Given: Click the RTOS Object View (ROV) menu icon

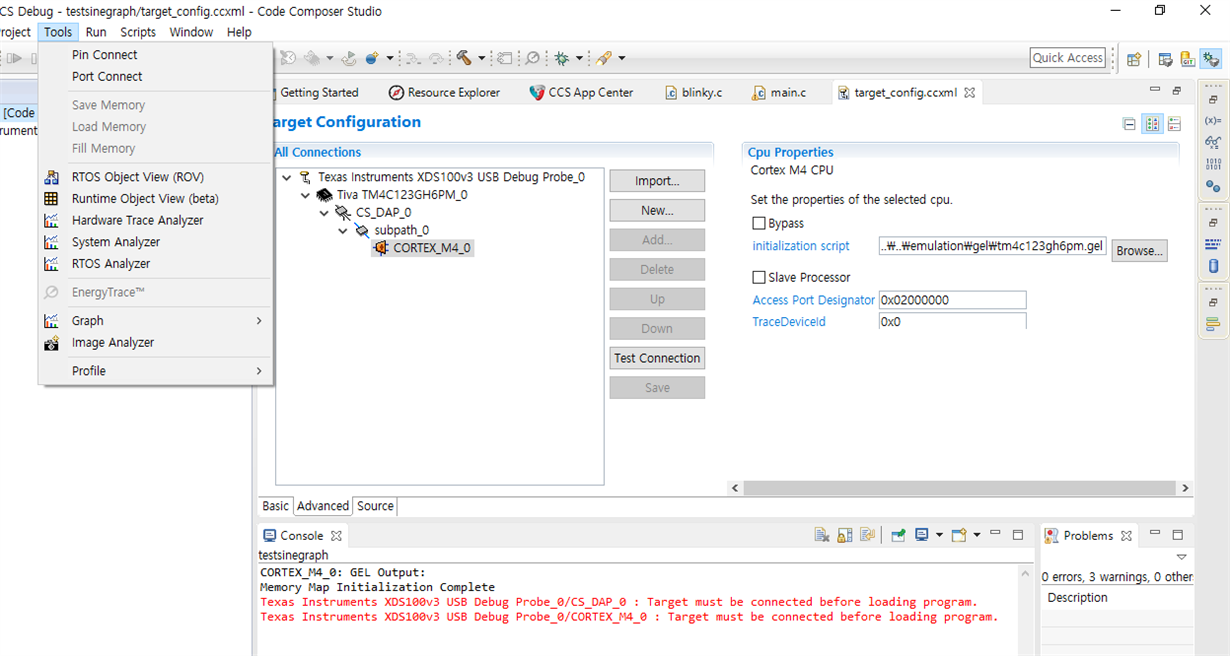Looking at the screenshot, I should point(51,177).
